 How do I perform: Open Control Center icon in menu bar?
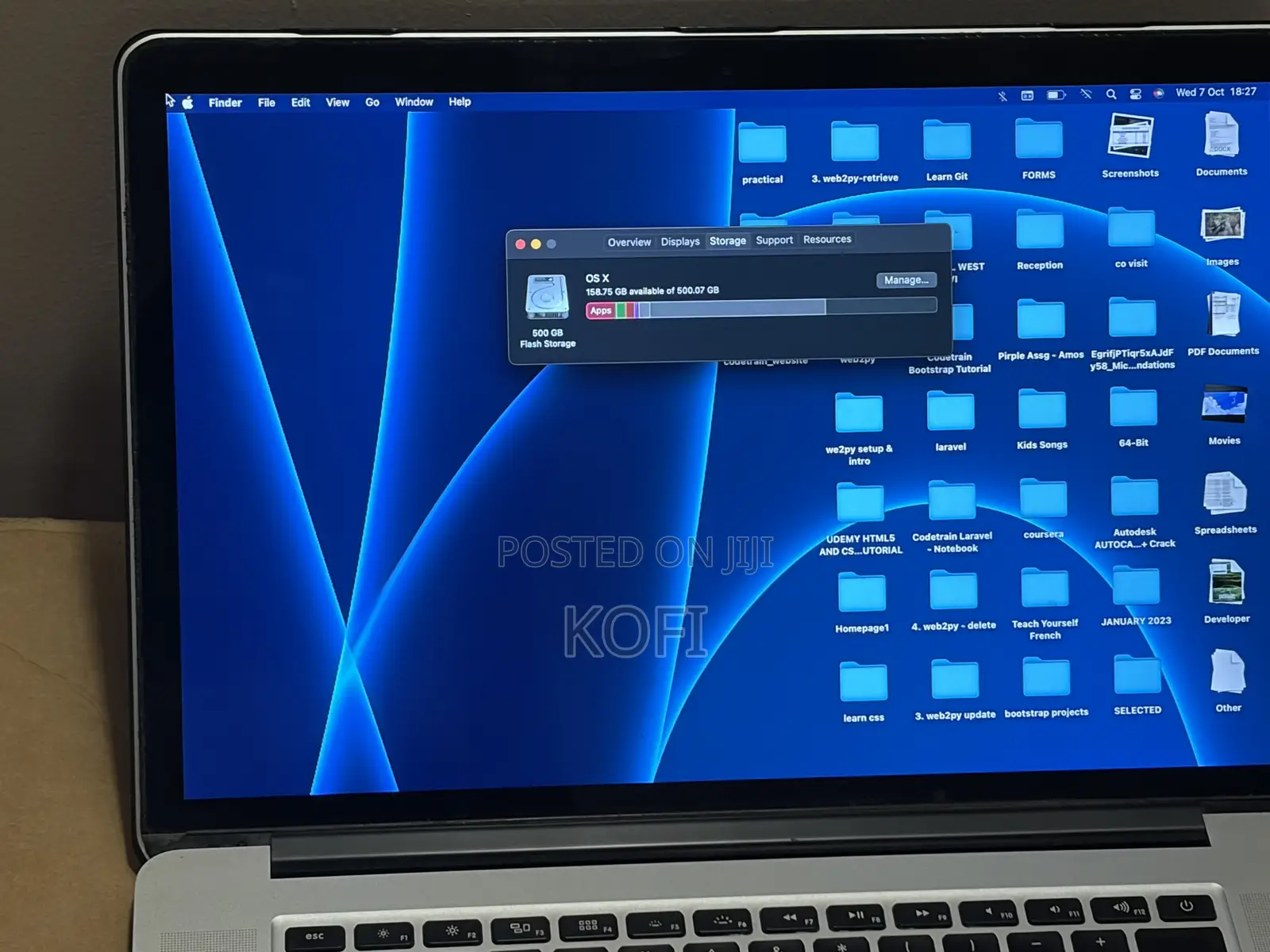tap(1136, 94)
